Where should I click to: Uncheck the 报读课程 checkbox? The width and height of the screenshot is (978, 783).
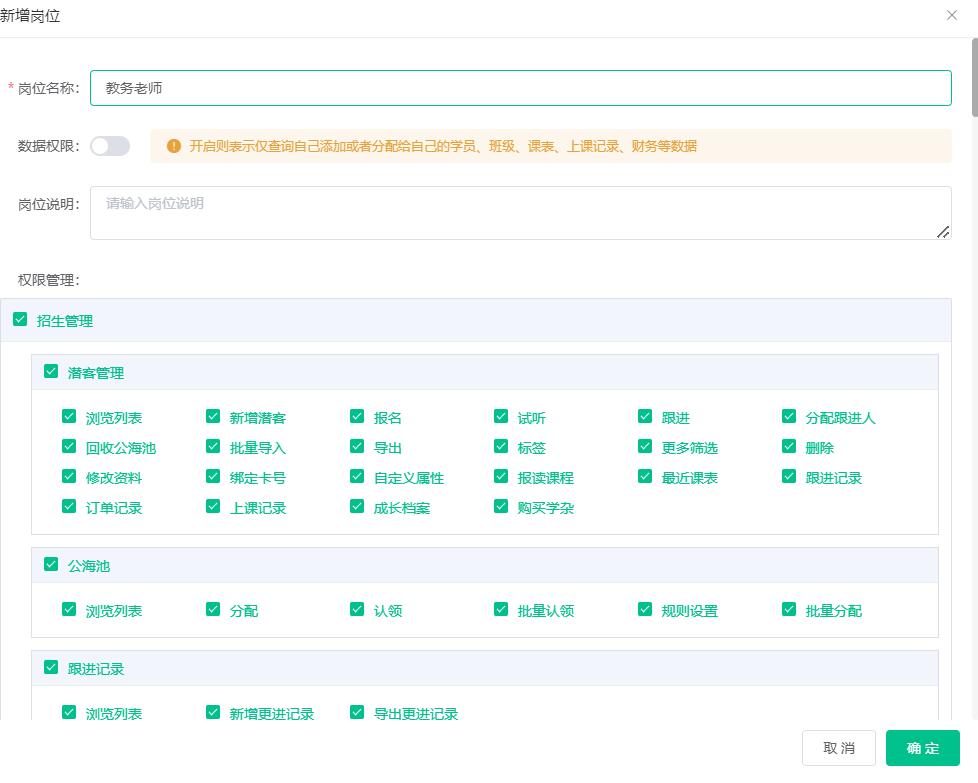pos(501,477)
